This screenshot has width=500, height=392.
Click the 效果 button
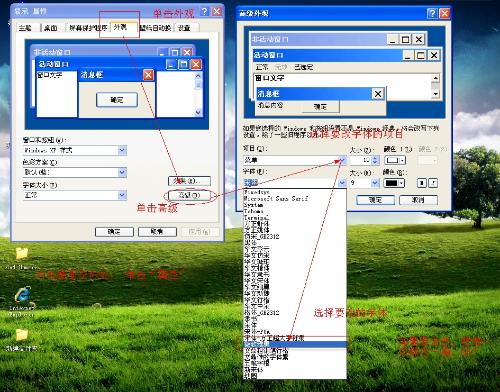(x=189, y=181)
